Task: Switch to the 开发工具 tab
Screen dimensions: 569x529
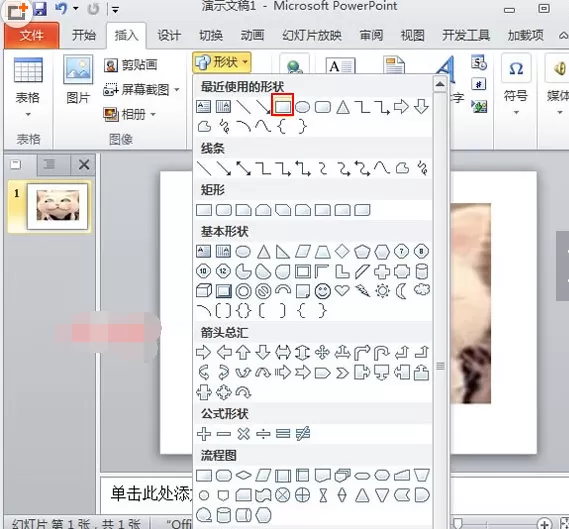Action: point(466,35)
